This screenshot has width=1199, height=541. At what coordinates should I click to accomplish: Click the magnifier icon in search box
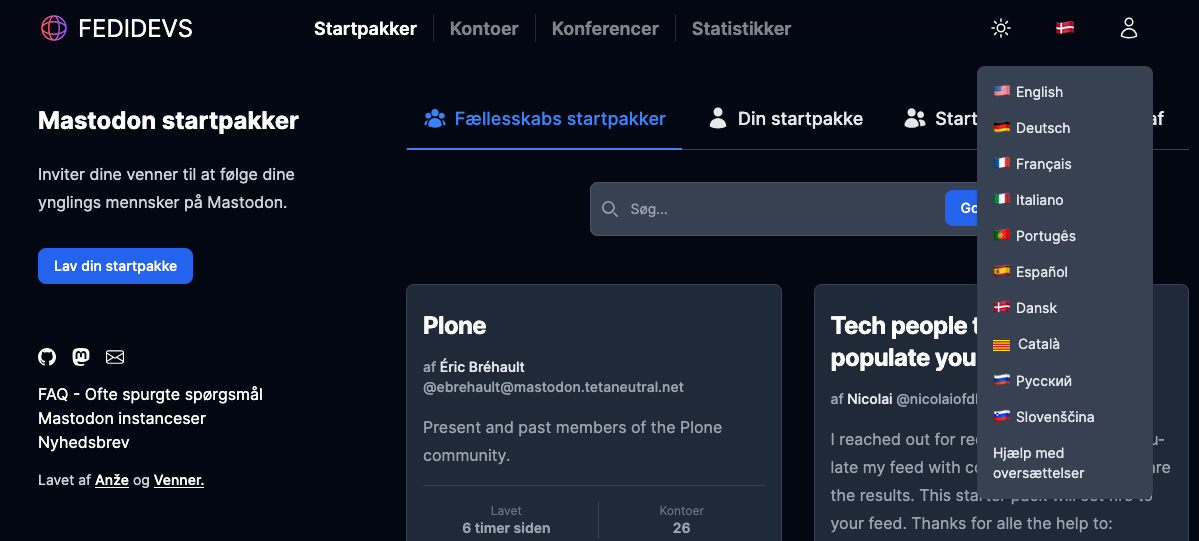coord(610,209)
